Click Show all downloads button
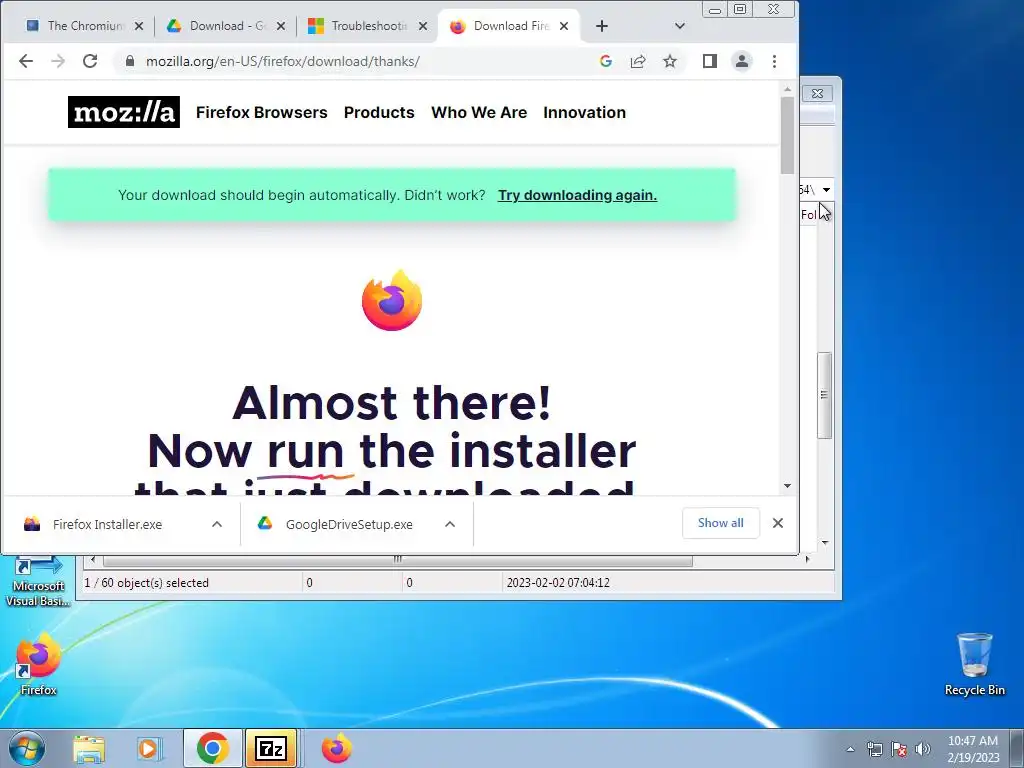 point(720,523)
